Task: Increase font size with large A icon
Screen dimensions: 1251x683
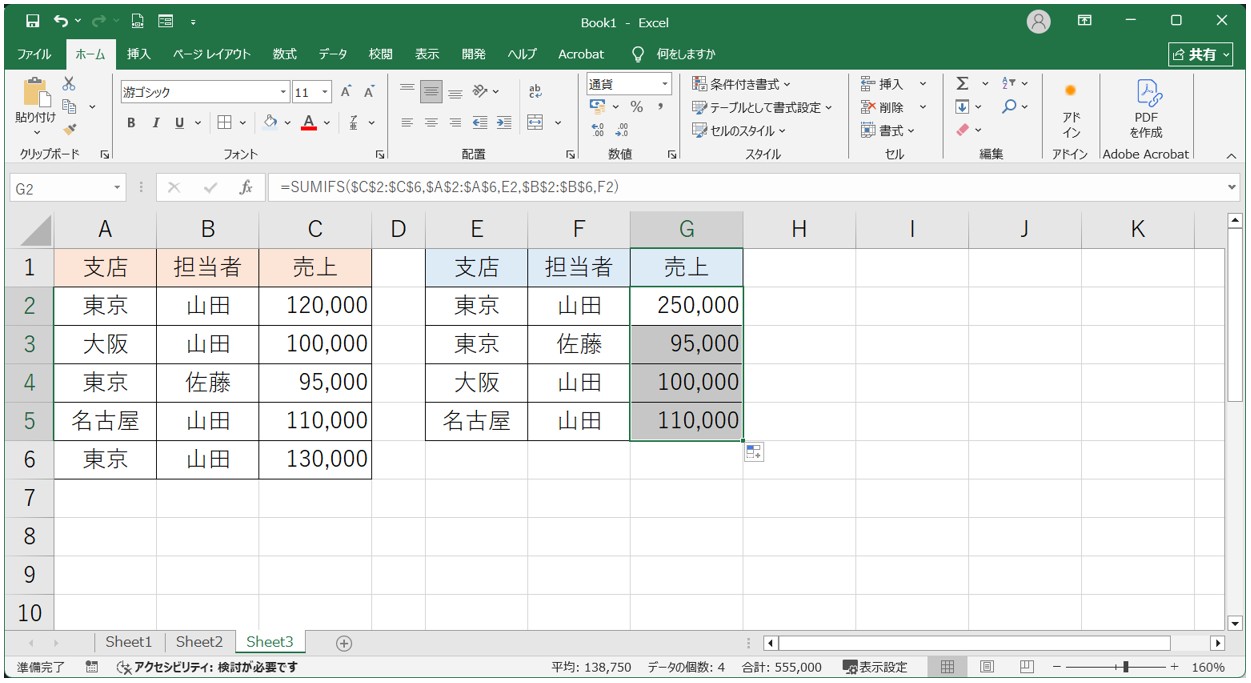Action: (346, 92)
